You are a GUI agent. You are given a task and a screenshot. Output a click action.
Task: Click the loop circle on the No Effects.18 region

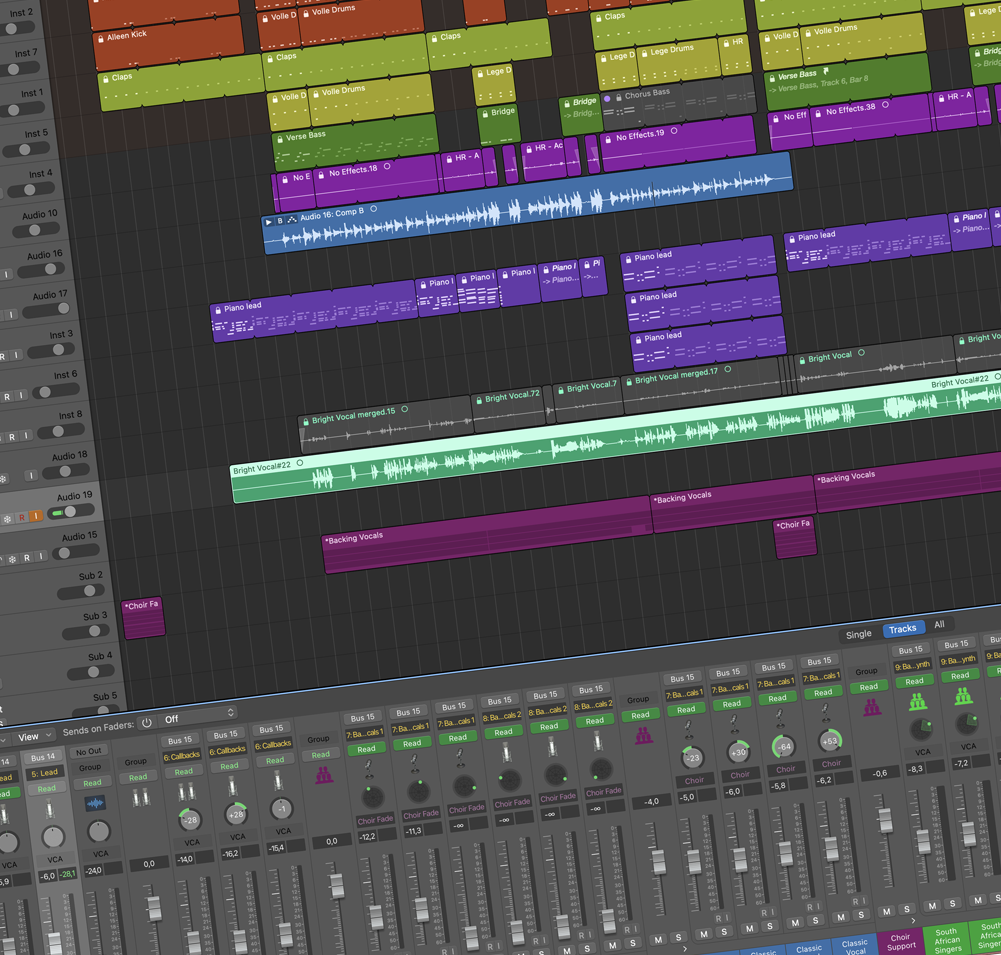[387, 167]
